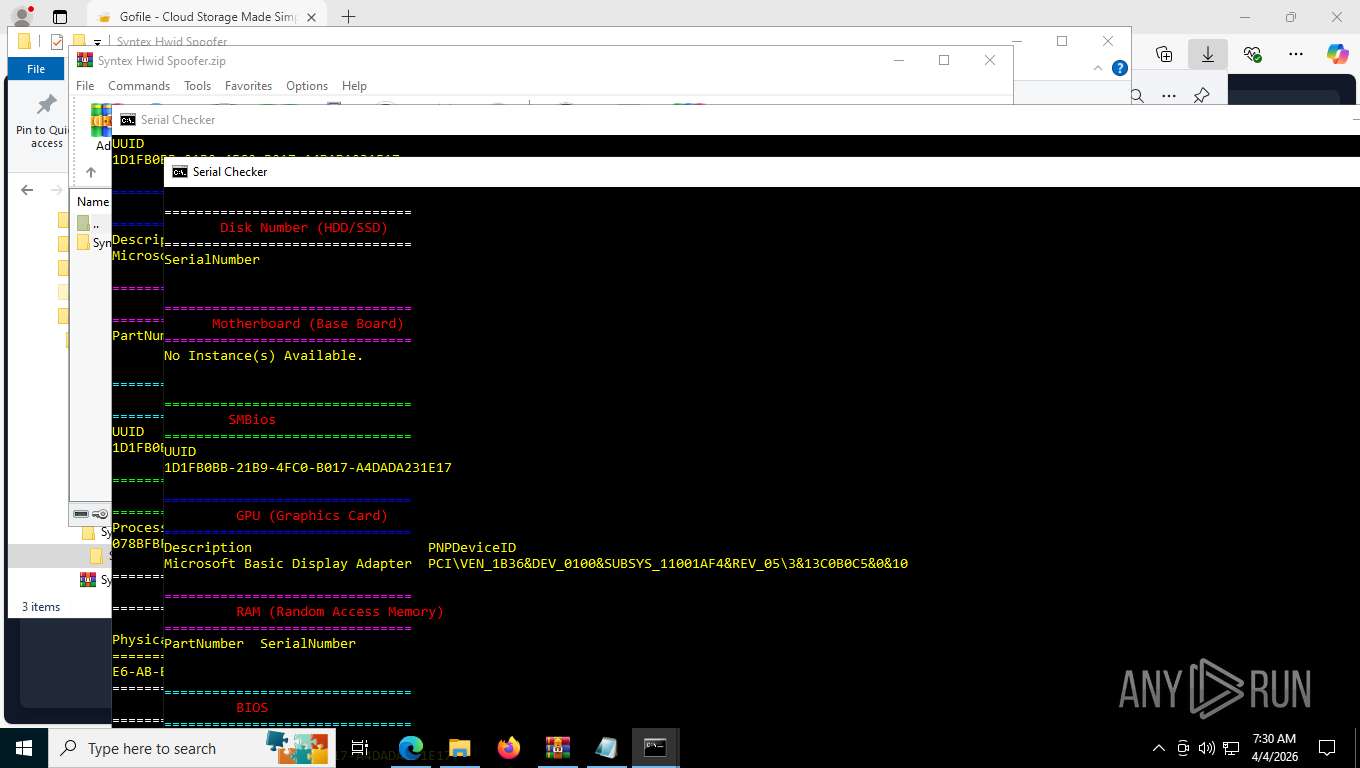
Task: Click taskbar clock showing 7:30 AM
Action: tap(1274, 748)
